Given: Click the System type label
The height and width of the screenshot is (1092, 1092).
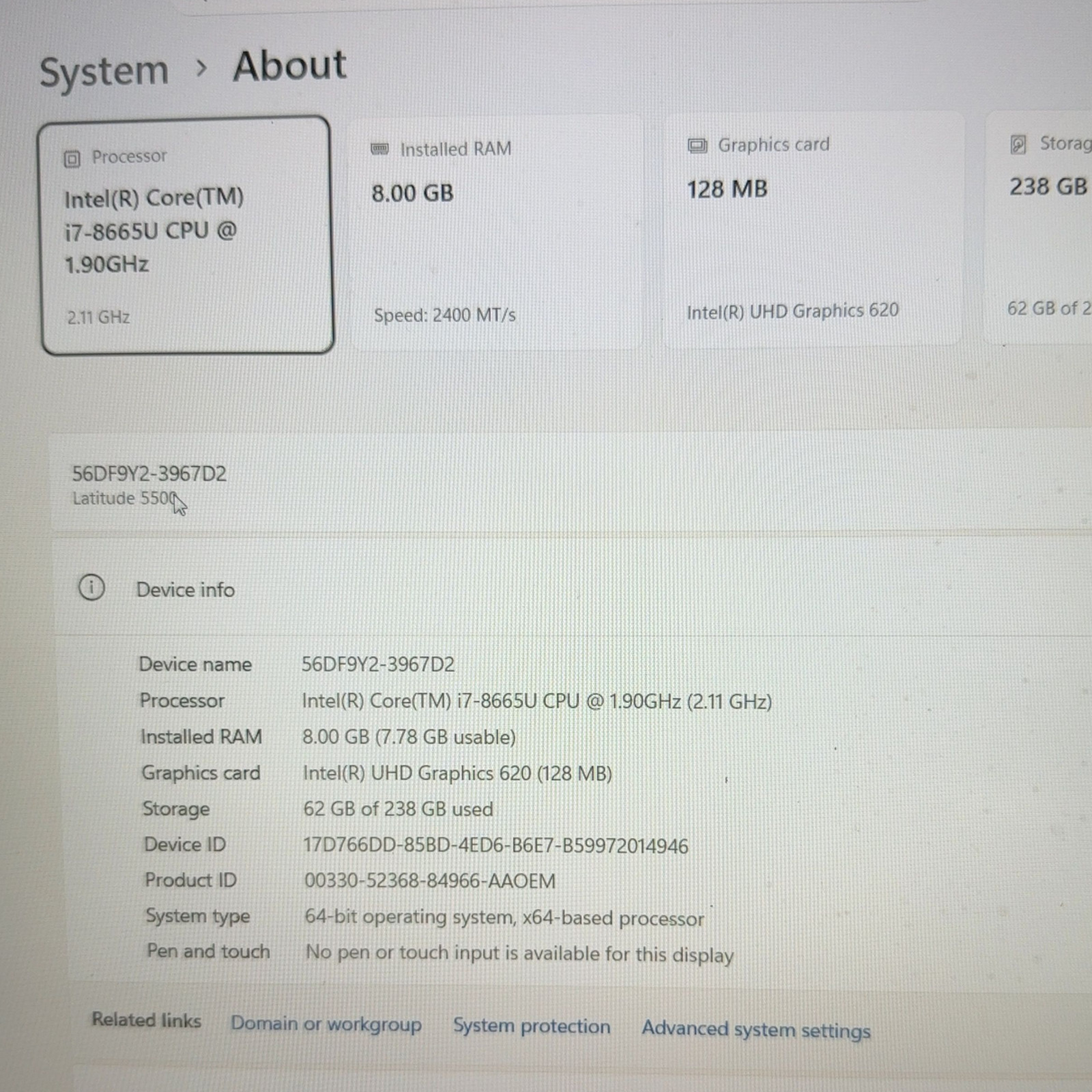Looking at the screenshot, I should click(198, 916).
